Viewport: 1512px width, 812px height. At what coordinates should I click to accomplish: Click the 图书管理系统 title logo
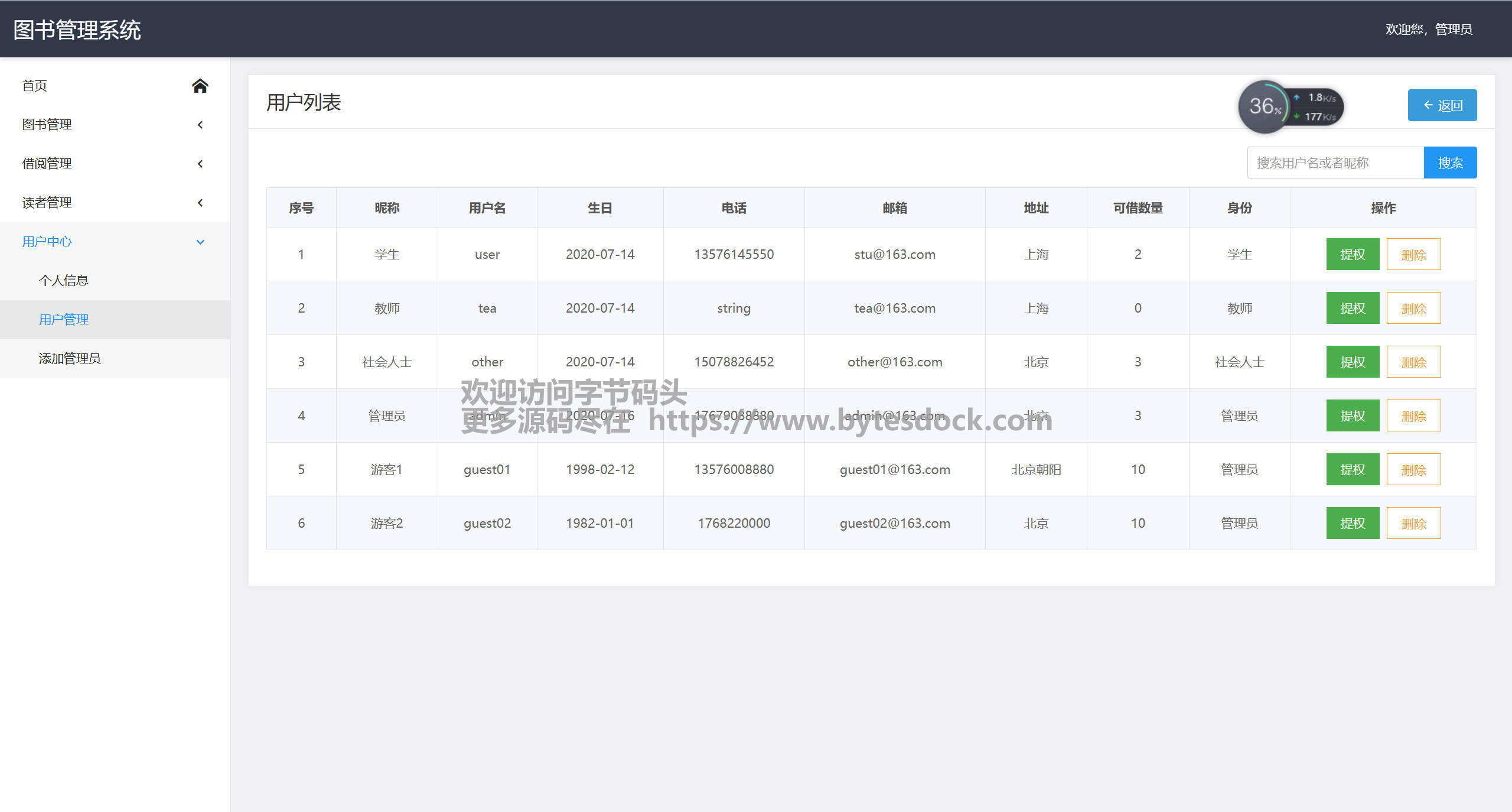coord(77,30)
